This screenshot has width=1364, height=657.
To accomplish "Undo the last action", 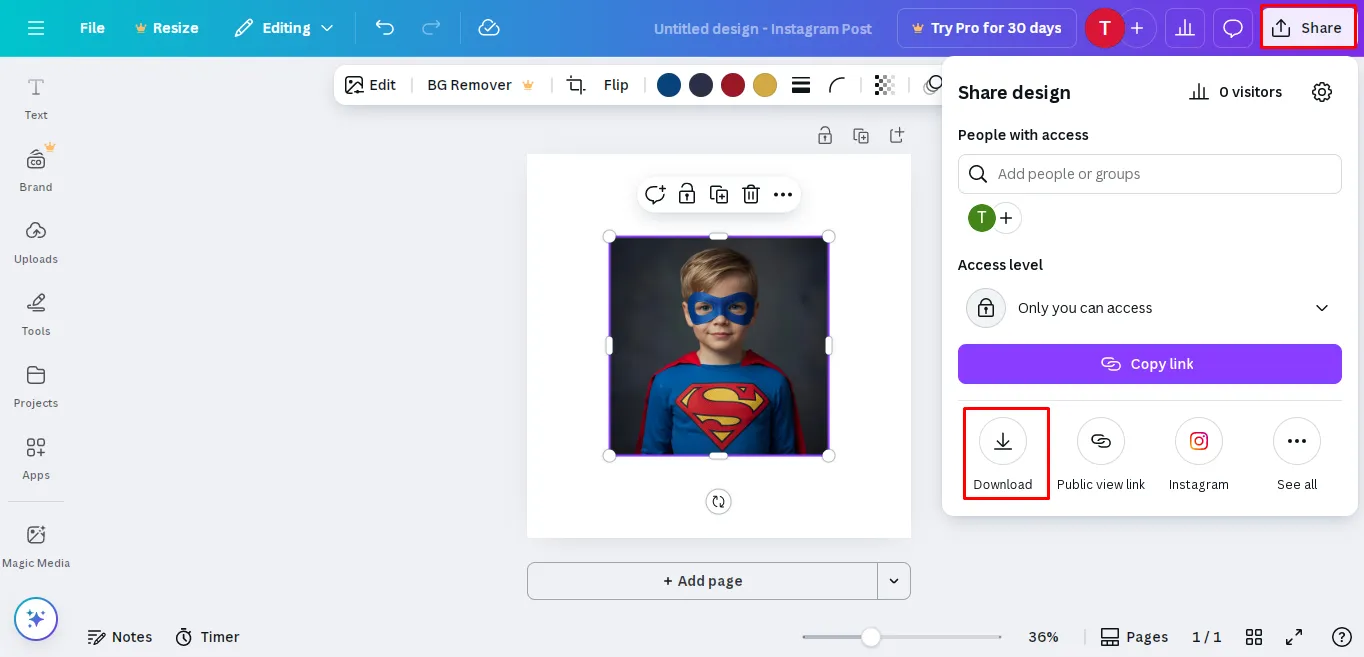I will pos(385,28).
